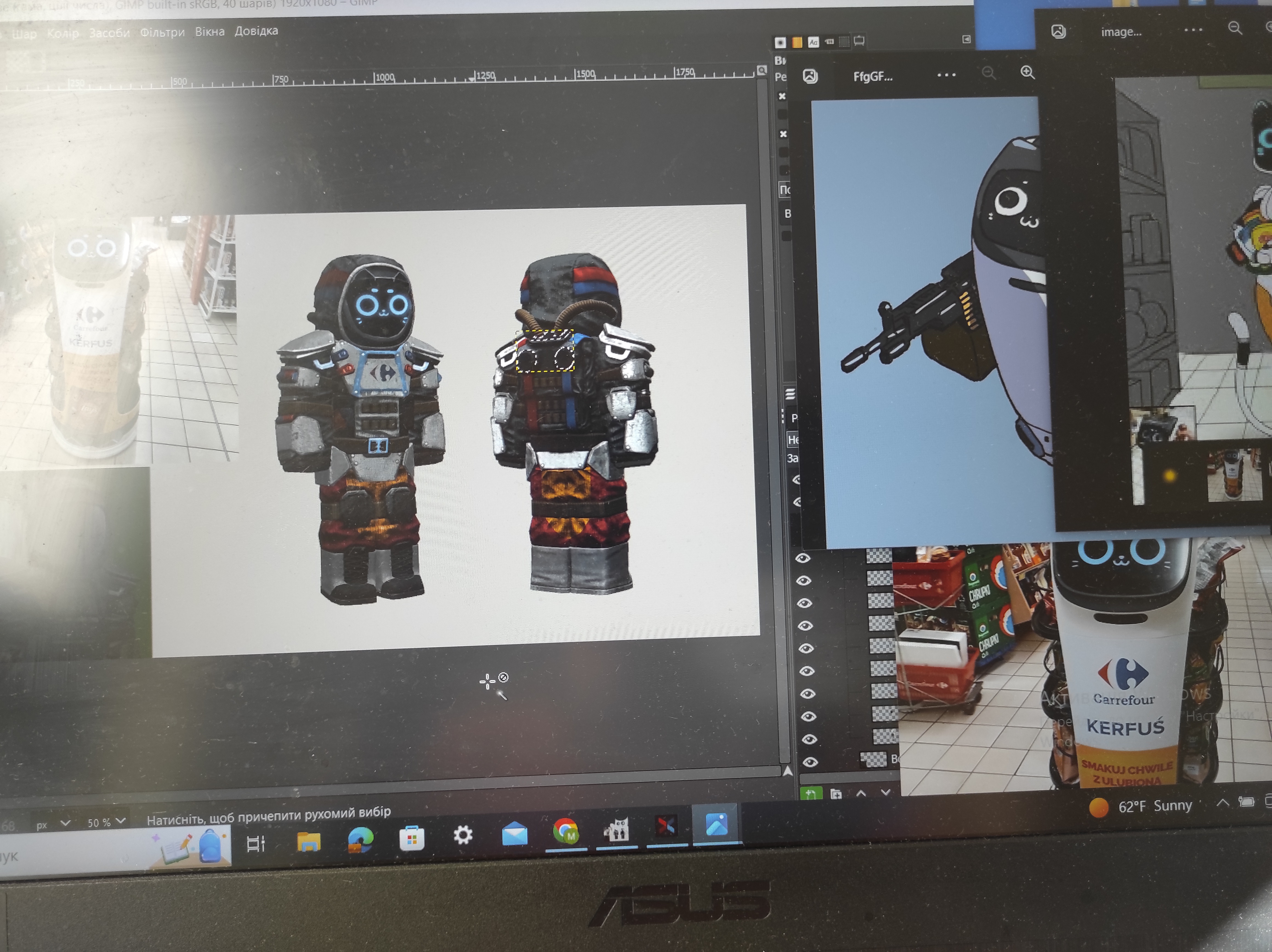Zoom in on the FfgGF photo window

(1027, 72)
